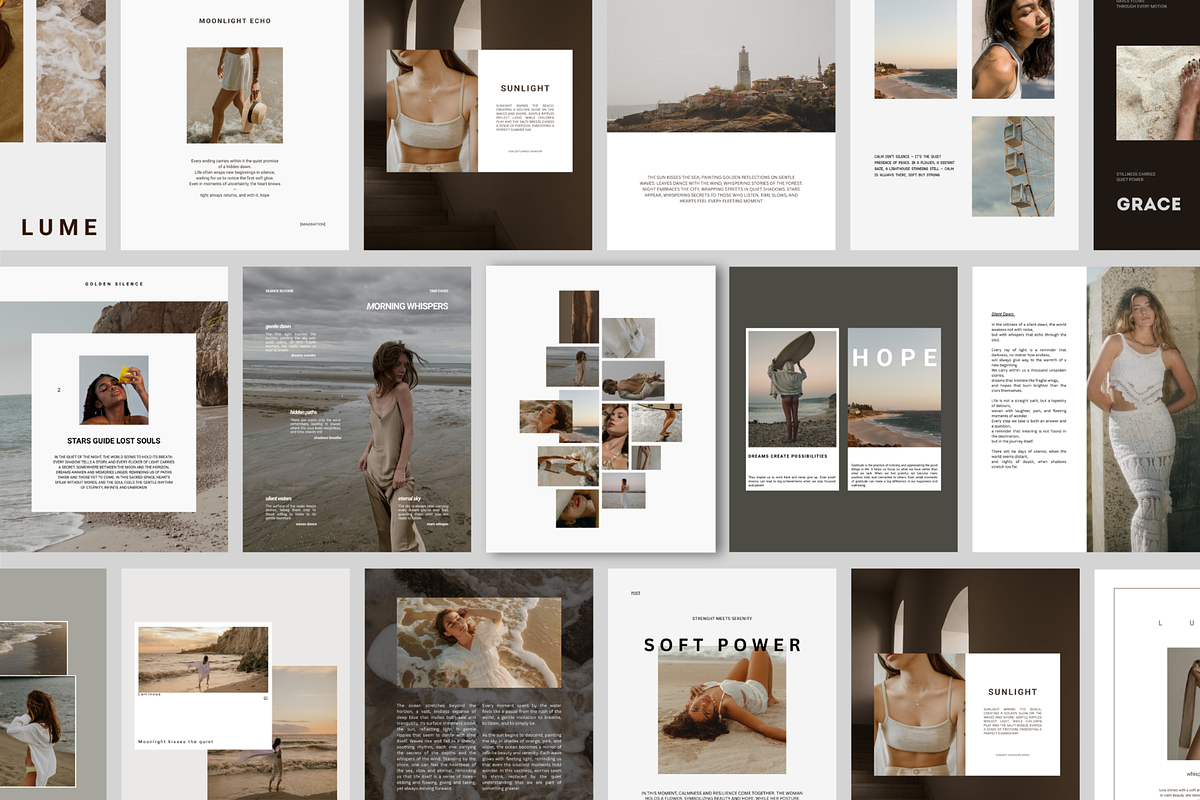
Task: Click the "silent waters" subheading
Action: 279,498
